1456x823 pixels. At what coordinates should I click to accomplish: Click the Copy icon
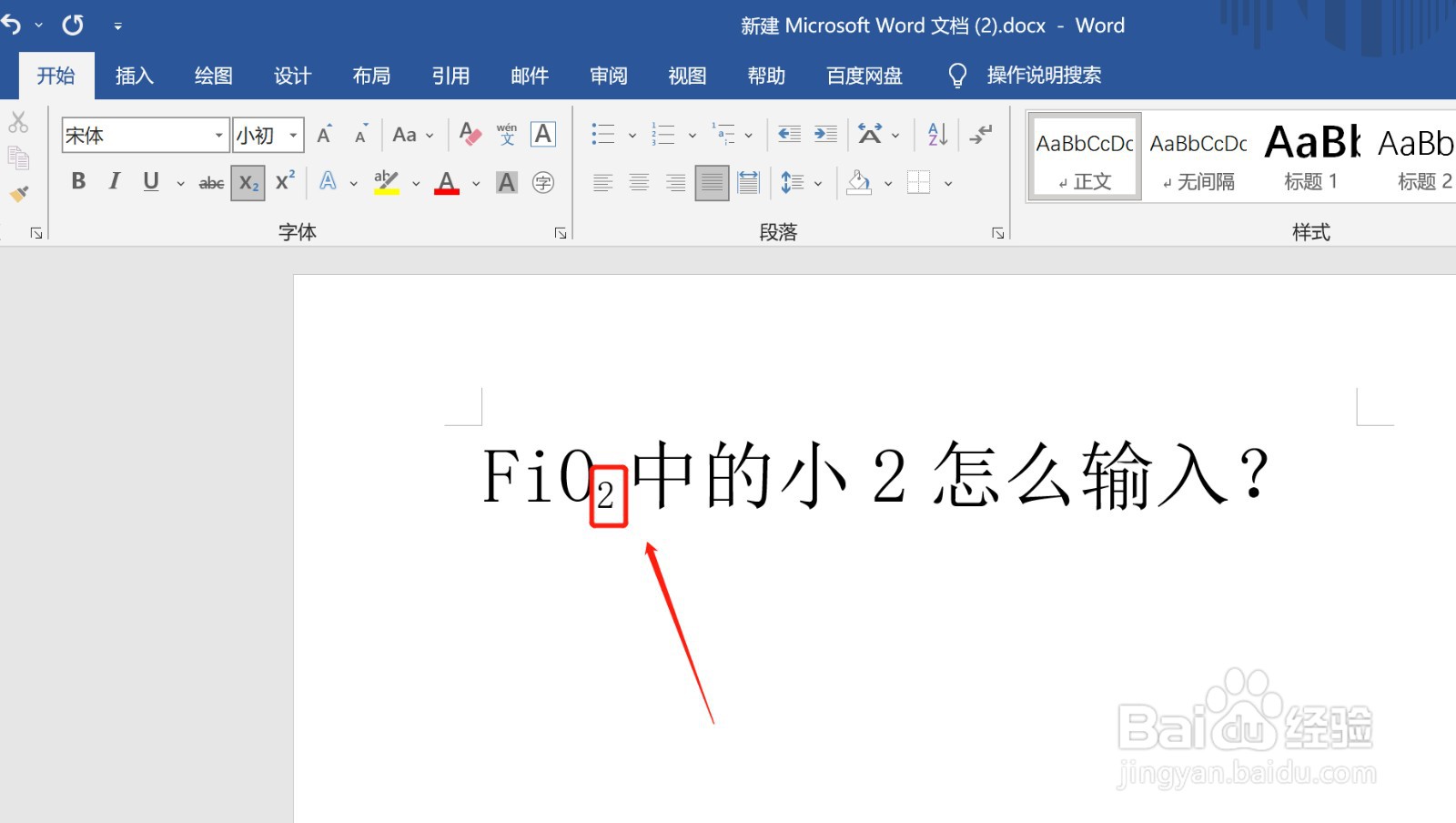[18, 157]
